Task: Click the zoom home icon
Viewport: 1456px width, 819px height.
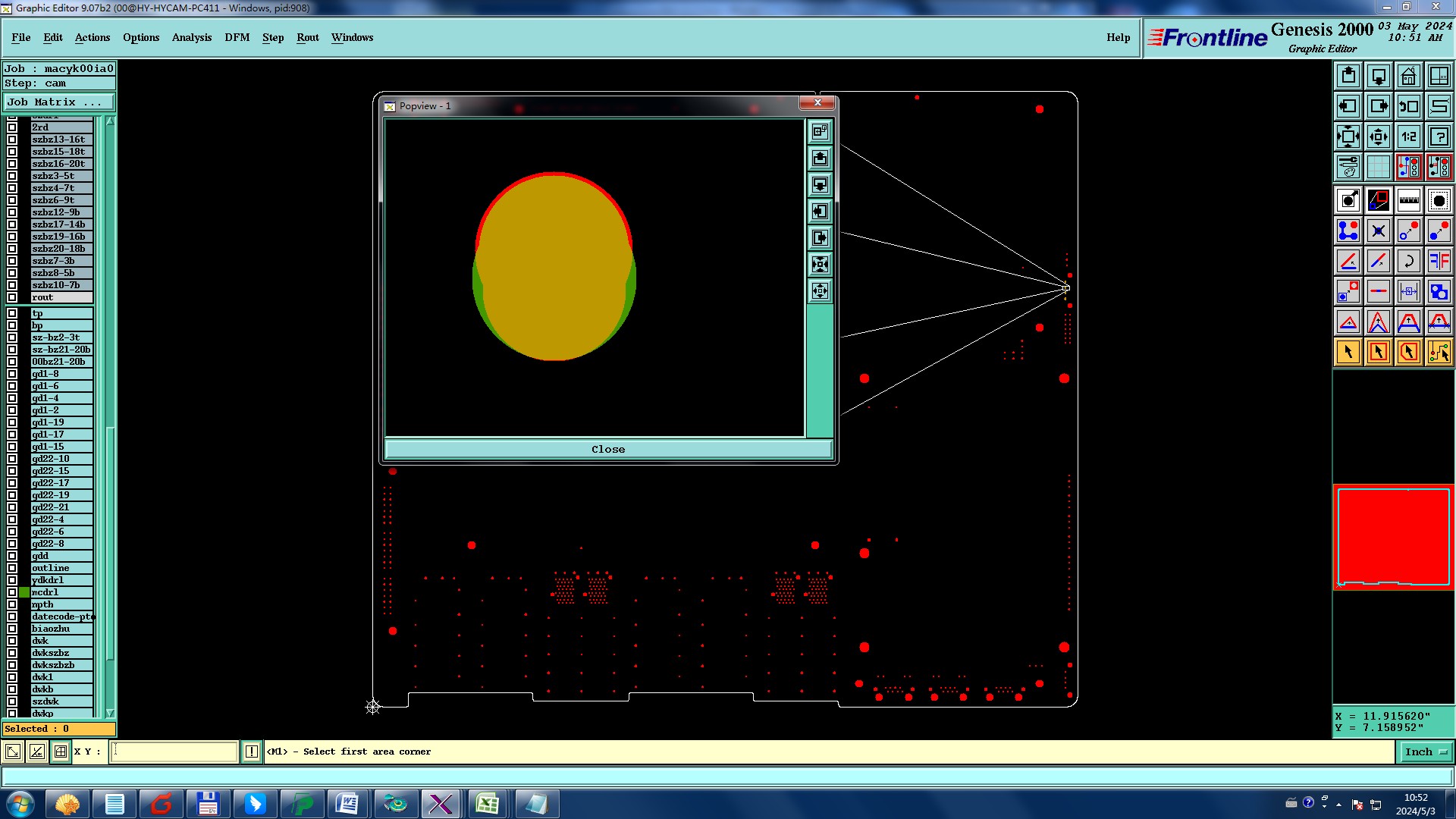Action: point(1408,76)
